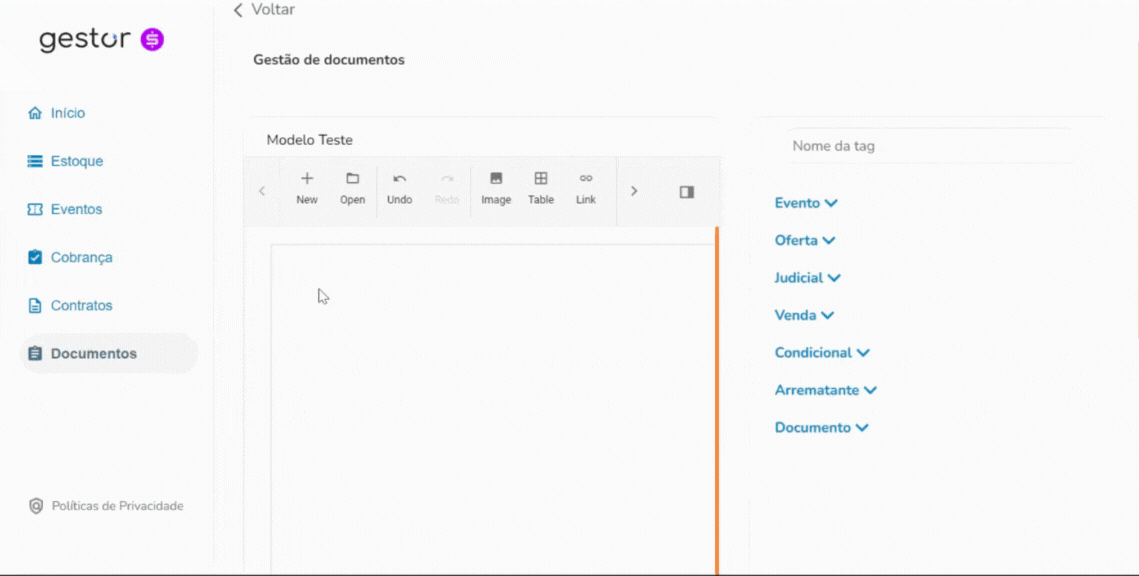Focus the Nome da tag search field
Screen dimensions: 1139x576
pyautogui.click(x=929, y=146)
